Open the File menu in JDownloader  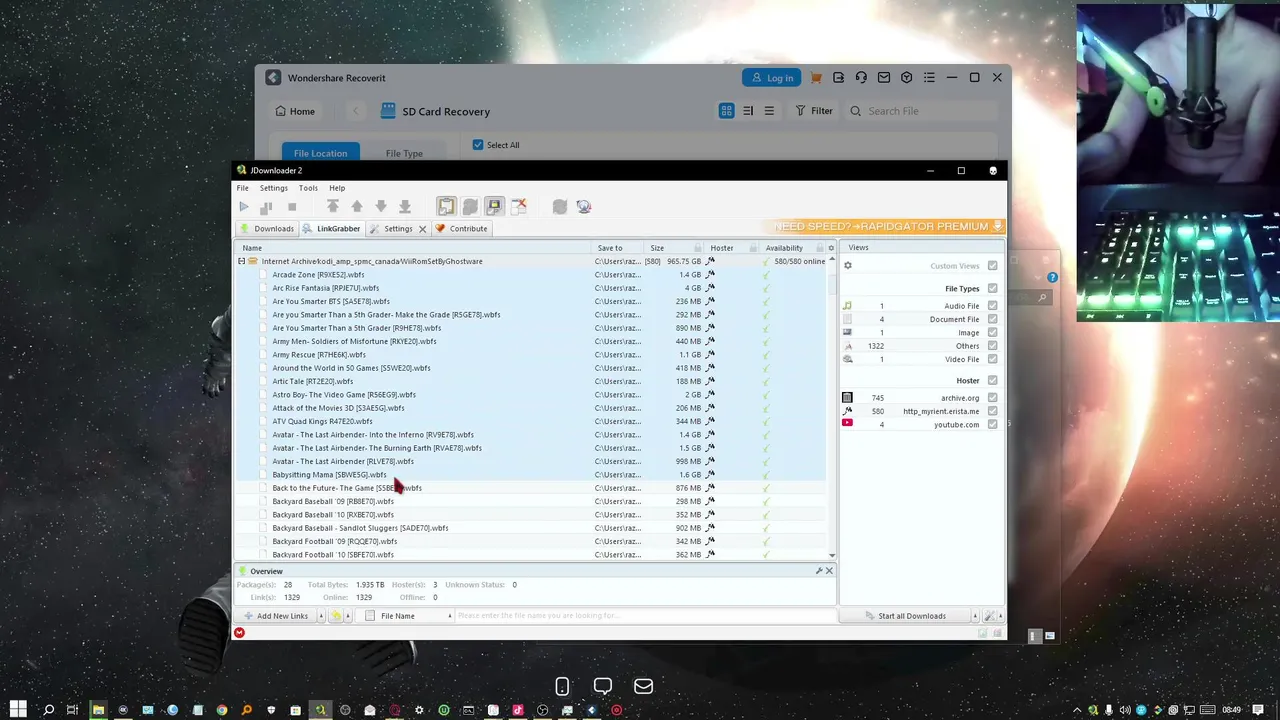(242, 188)
